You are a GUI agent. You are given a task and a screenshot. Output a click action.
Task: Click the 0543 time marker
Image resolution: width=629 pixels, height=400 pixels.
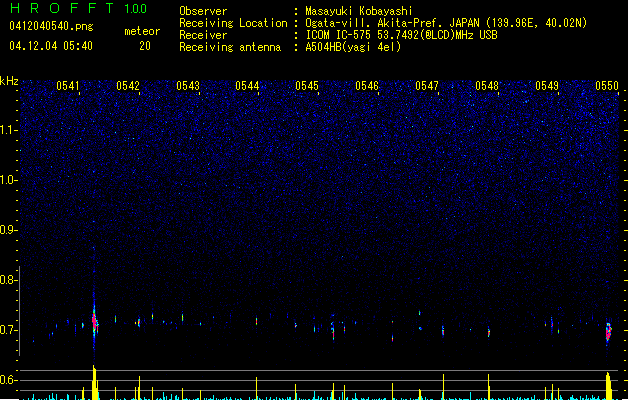(x=188, y=86)
